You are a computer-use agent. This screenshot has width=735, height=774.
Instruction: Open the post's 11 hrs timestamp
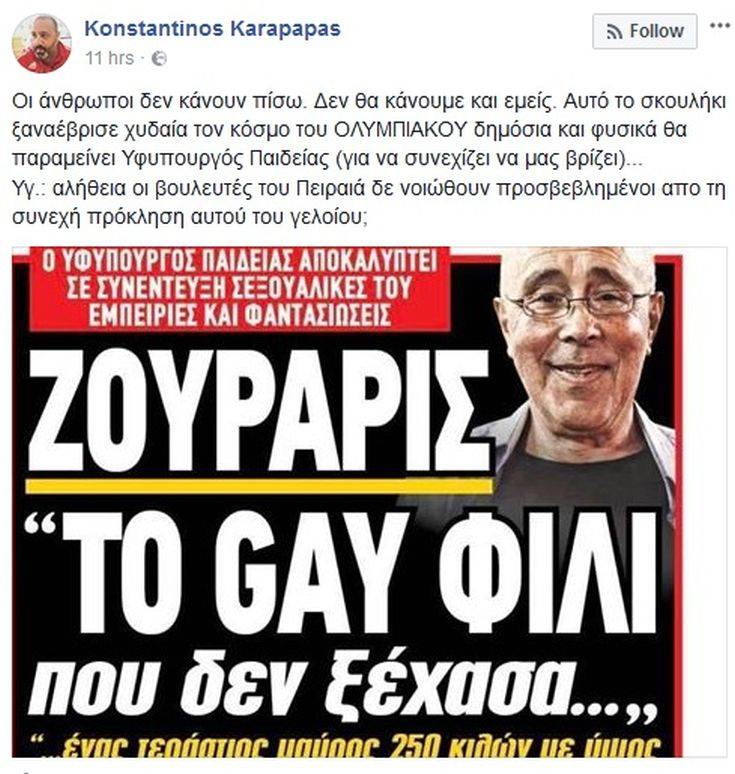pos(109,58)
